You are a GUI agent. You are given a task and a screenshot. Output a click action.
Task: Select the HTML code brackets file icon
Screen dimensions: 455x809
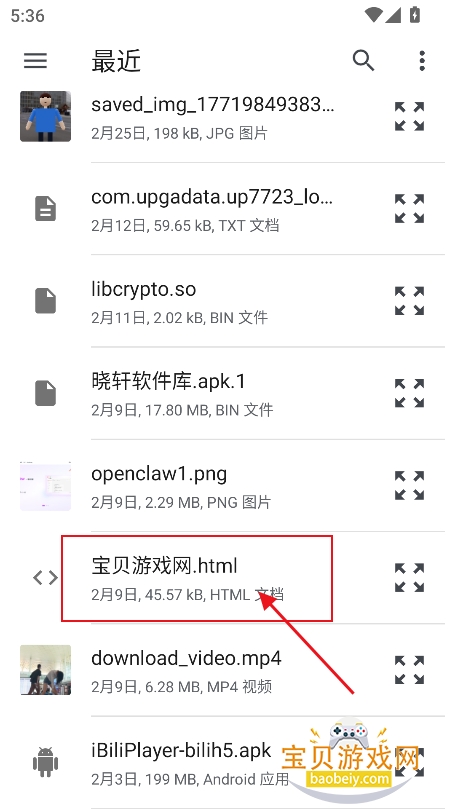pyautogui.click(x=45, y=578)
